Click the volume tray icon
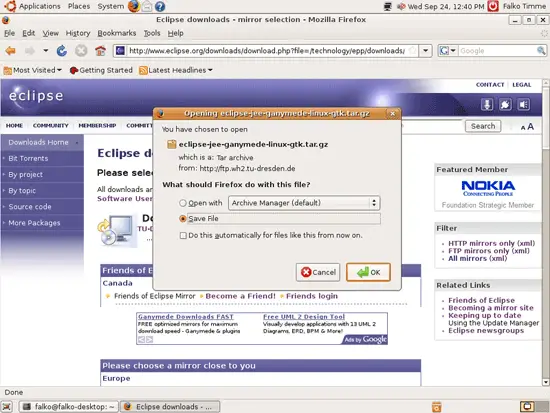The width and height of the screenshot is (550, 413). click(401, 6)
